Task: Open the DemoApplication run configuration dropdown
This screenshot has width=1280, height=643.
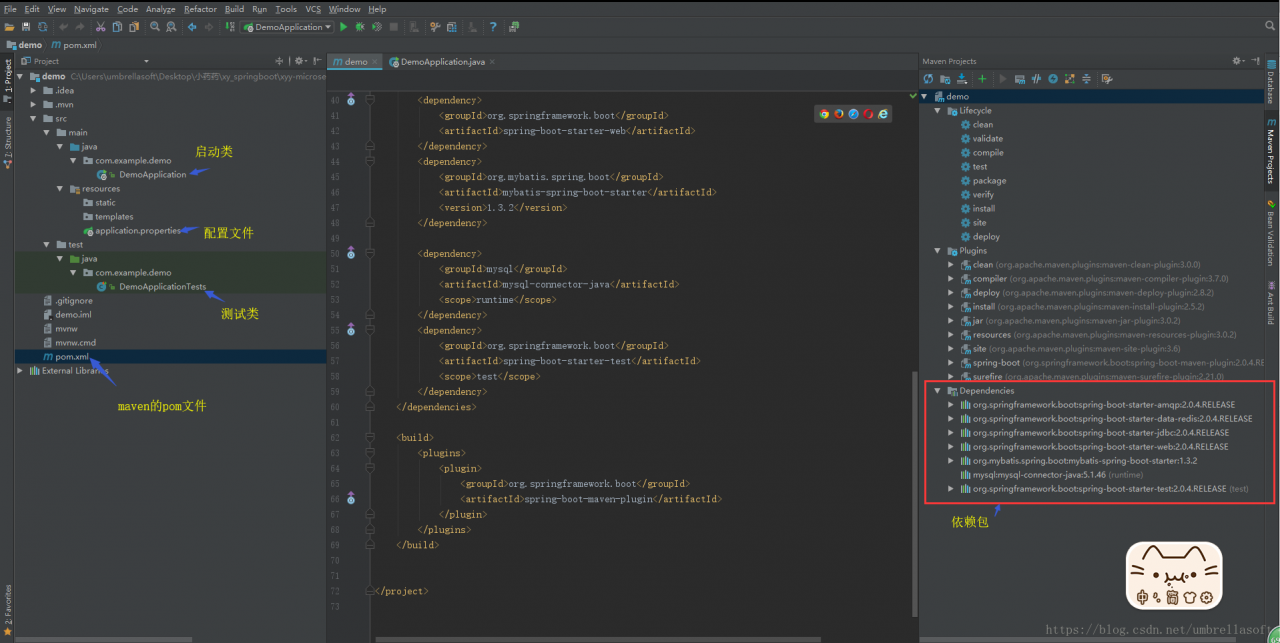Action: 289,27
